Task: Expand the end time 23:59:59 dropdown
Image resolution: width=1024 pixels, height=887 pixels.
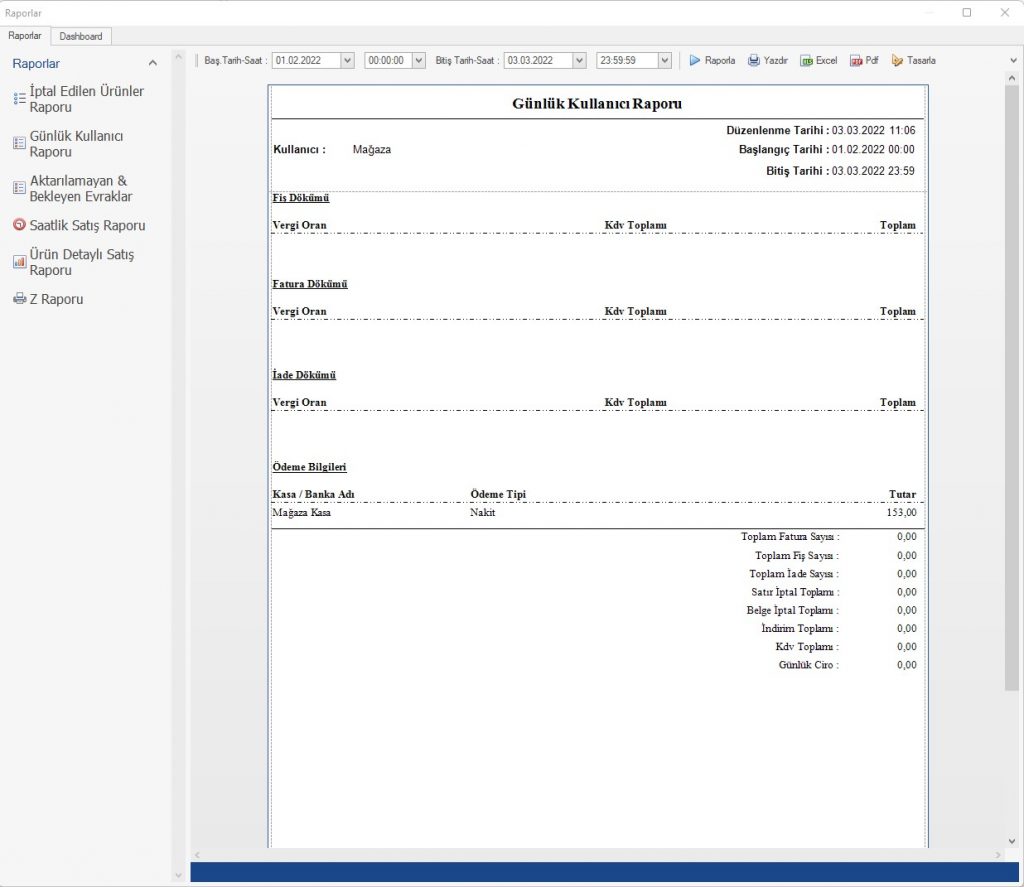Action: (664, 60)
